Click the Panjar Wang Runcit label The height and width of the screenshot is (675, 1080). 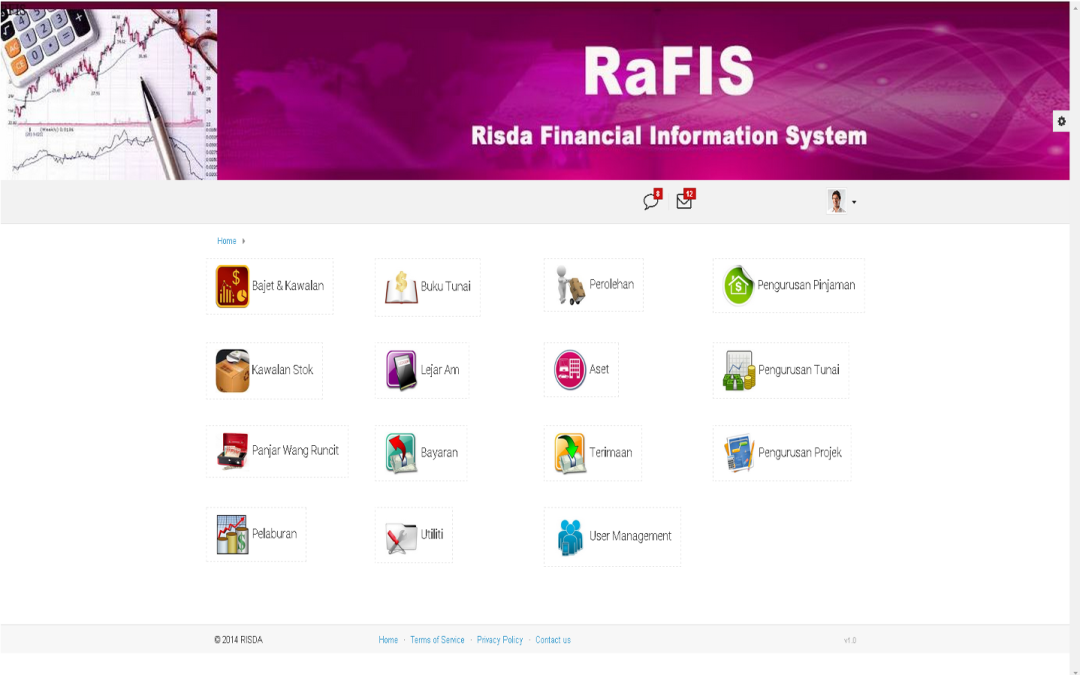tap(295, 450)
